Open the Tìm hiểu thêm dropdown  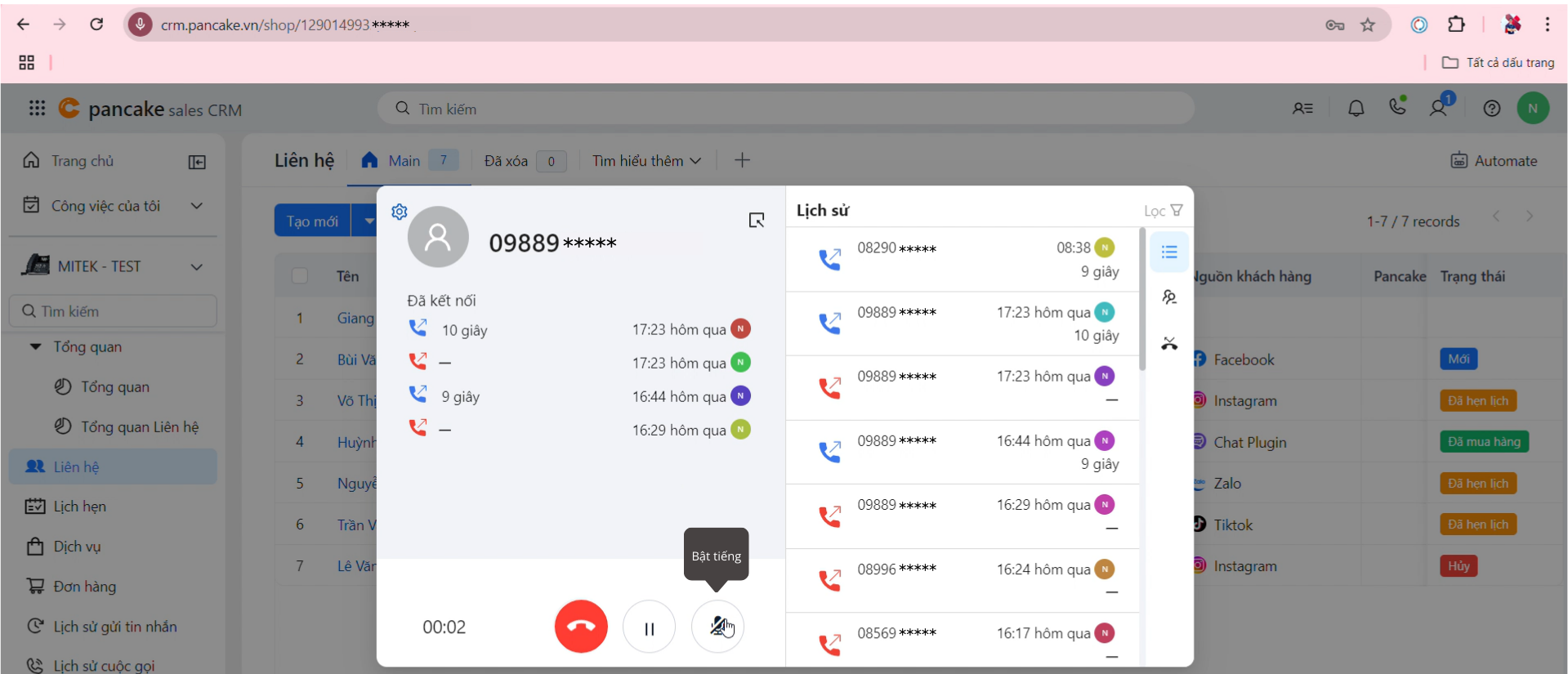point(646,161)
